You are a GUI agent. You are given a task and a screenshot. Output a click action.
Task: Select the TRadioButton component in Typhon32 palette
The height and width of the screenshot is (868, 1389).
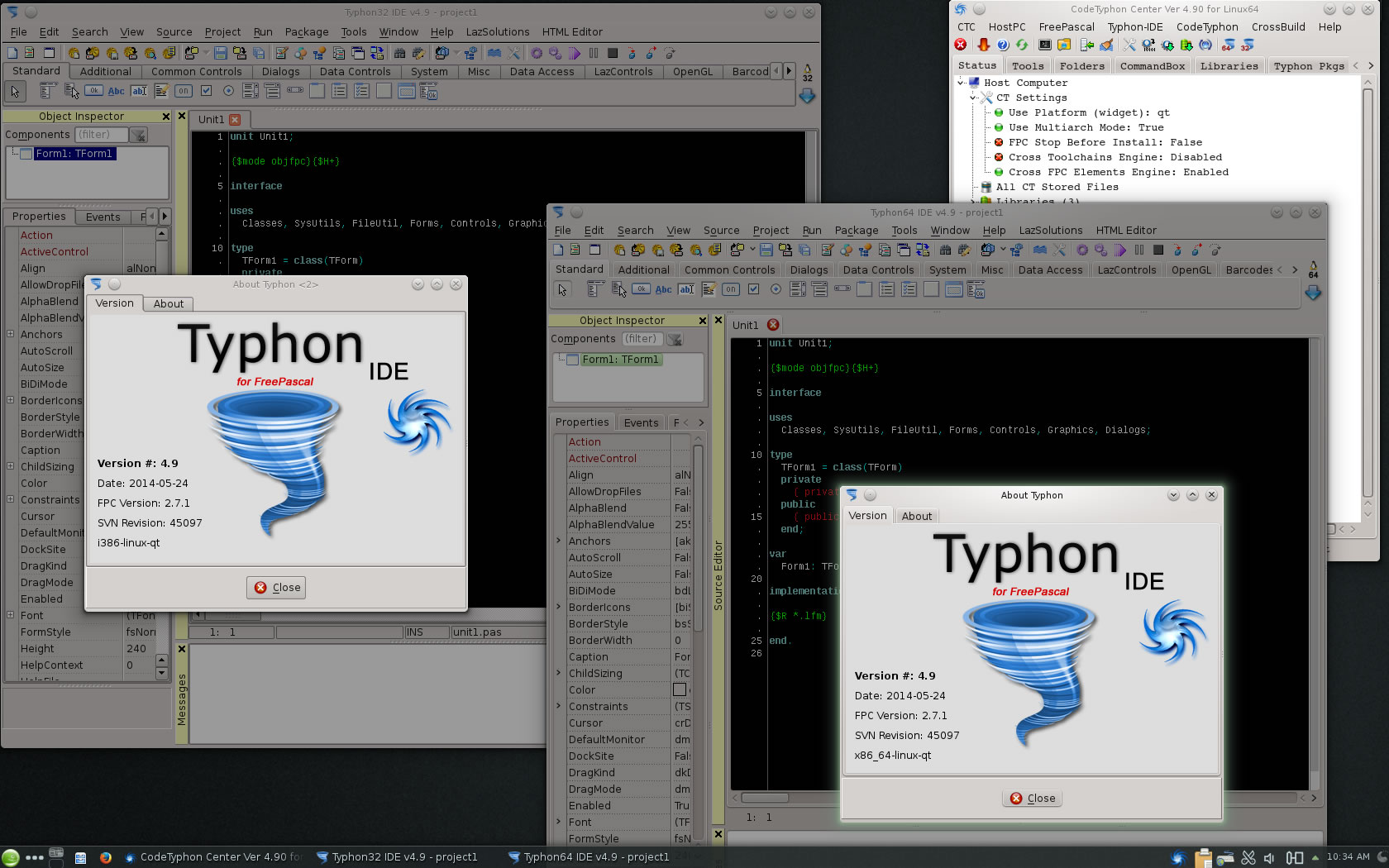(x=228, y=91)
